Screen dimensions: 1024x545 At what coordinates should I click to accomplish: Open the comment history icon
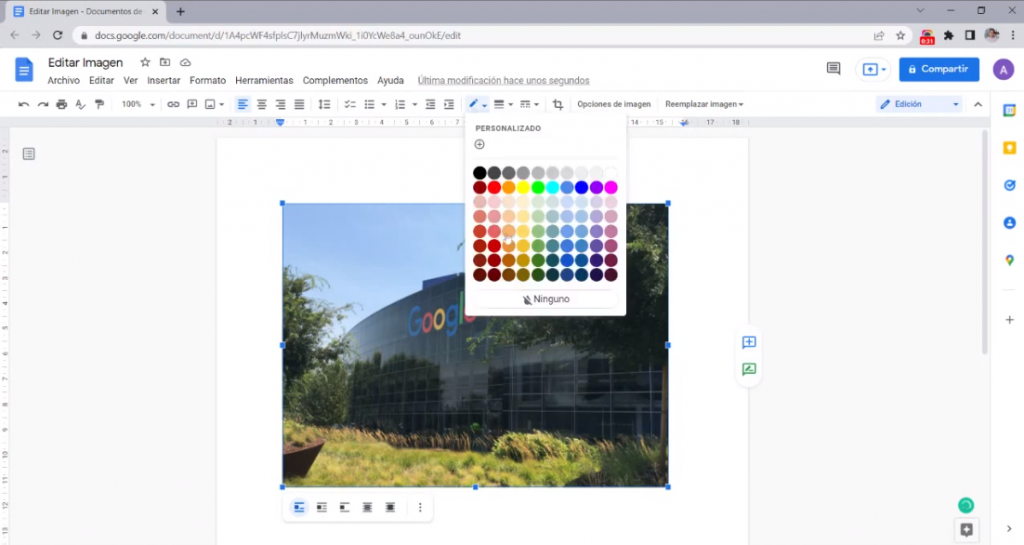tap(833, 69)
